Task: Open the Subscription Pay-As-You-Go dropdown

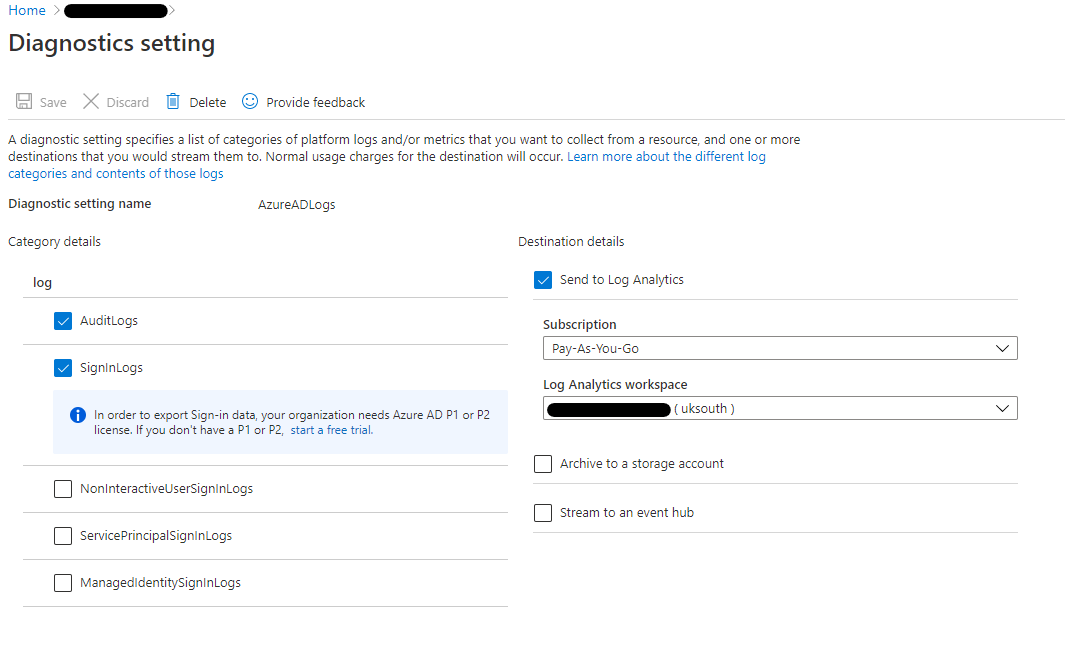Action: tap(780, 348)
